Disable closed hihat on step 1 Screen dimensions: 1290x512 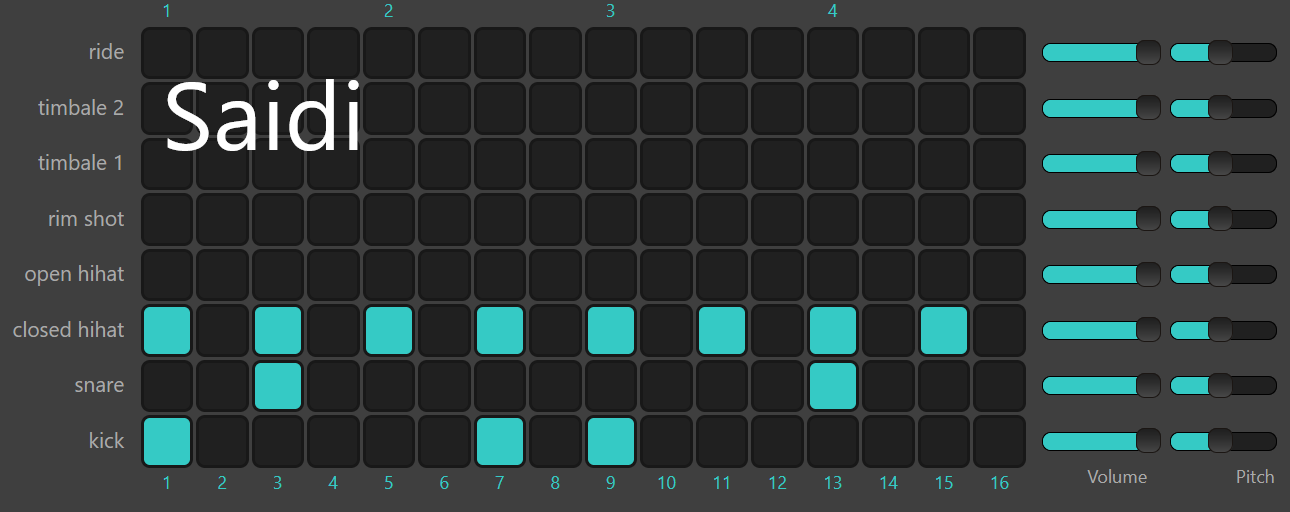click(x=166, y=330)
